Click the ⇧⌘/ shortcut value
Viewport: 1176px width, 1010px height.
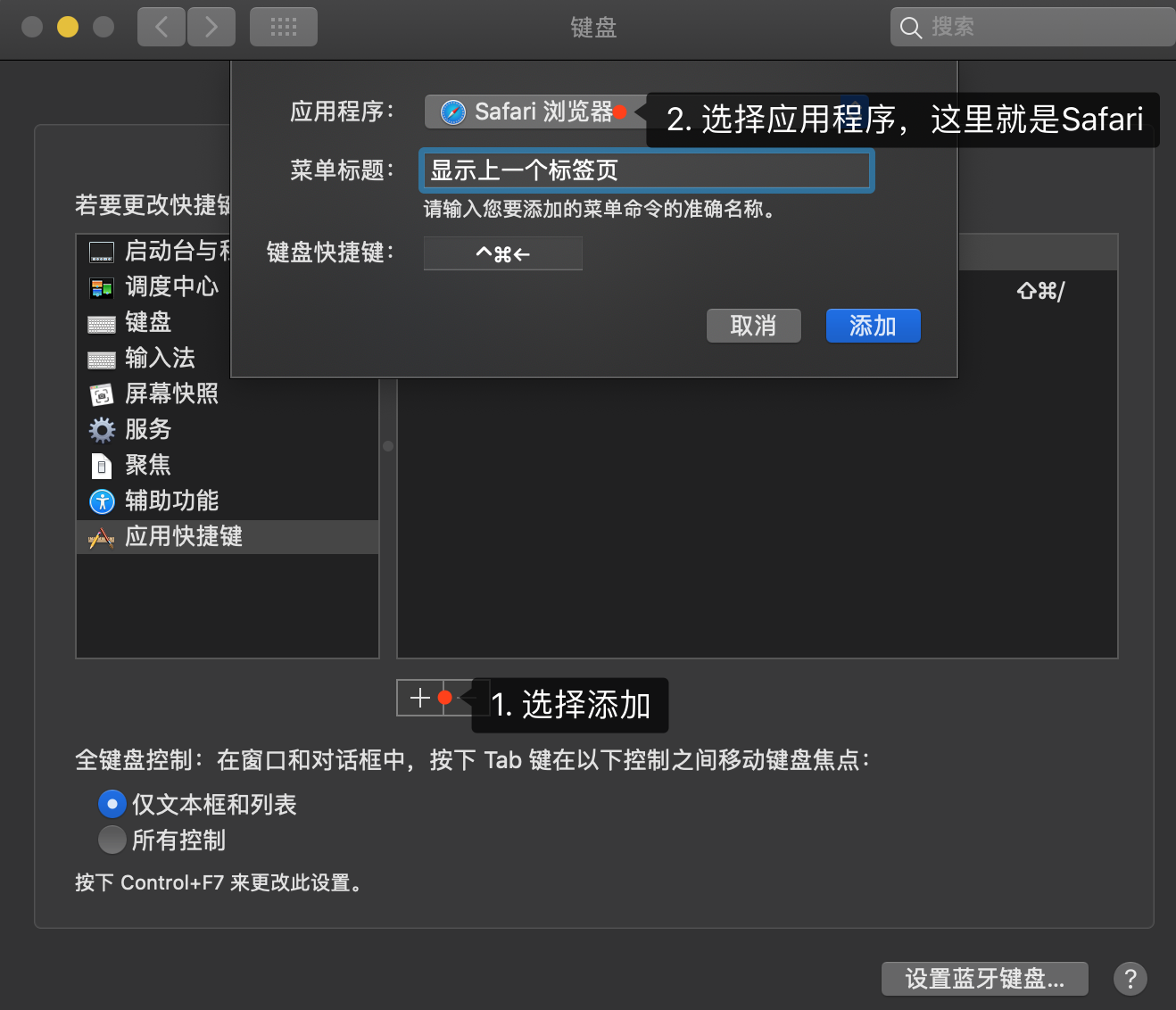click(1040, 291)
